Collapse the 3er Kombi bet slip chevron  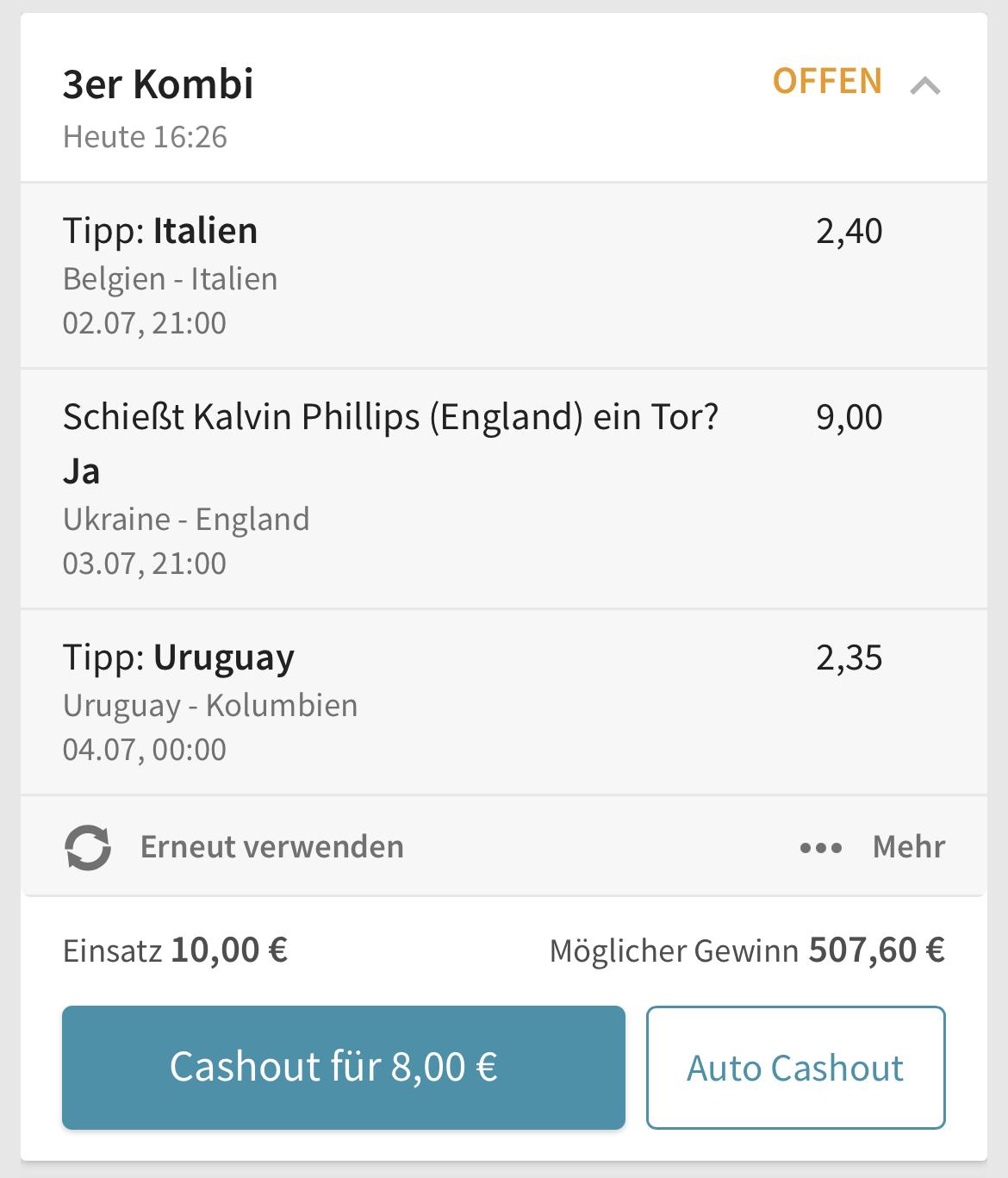pyautogui.click(x=925, y=85)
